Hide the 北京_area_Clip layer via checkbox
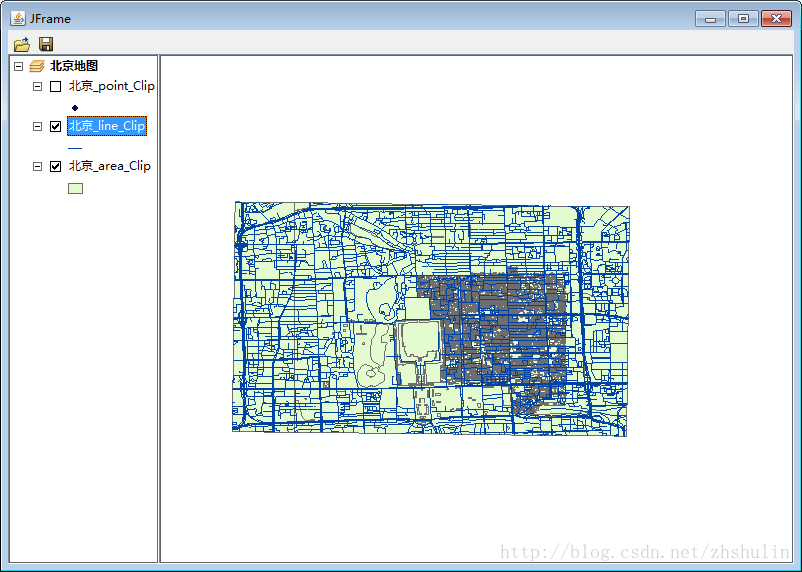802x572 pixels. point(56,166)
